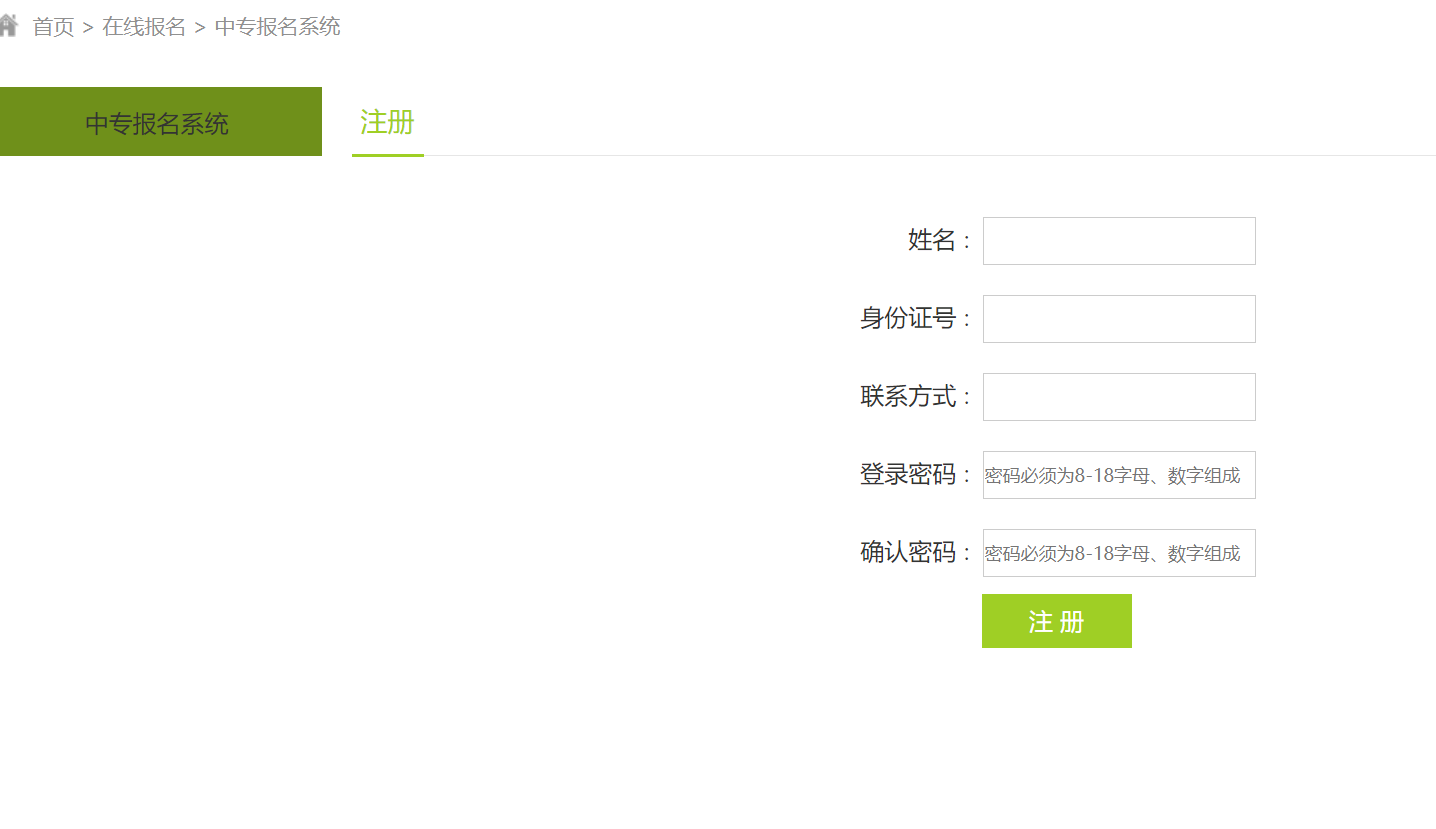Click the home icon in the breadcrumb

8,26
